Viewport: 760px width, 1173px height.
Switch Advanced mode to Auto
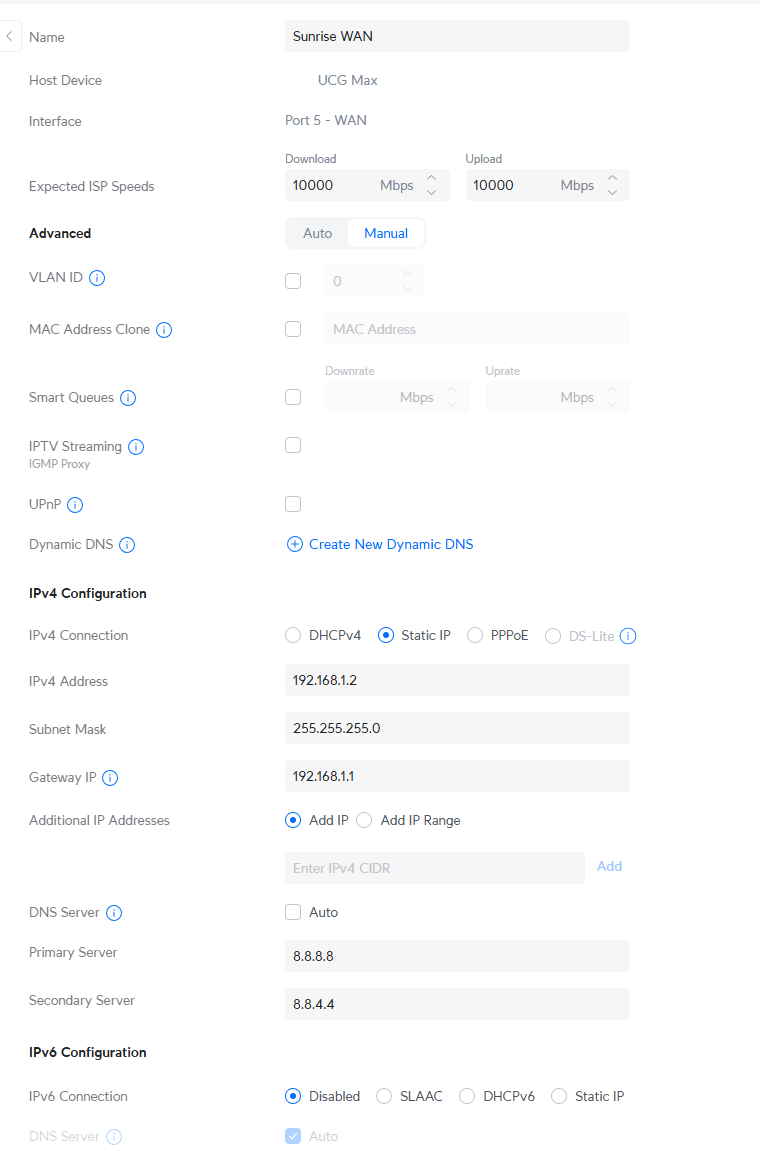click(317, 233)
